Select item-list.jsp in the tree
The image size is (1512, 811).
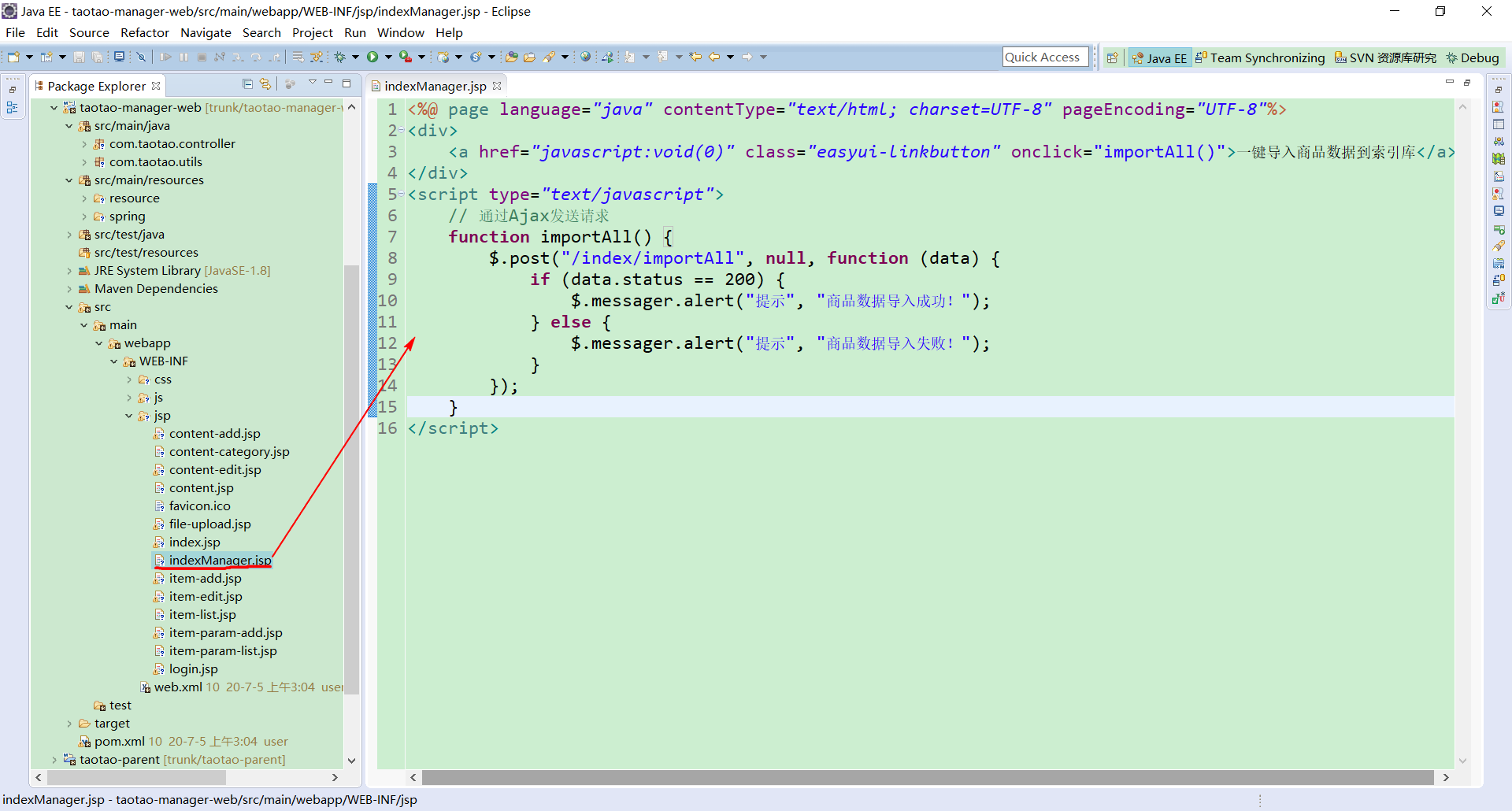[202, 615]
